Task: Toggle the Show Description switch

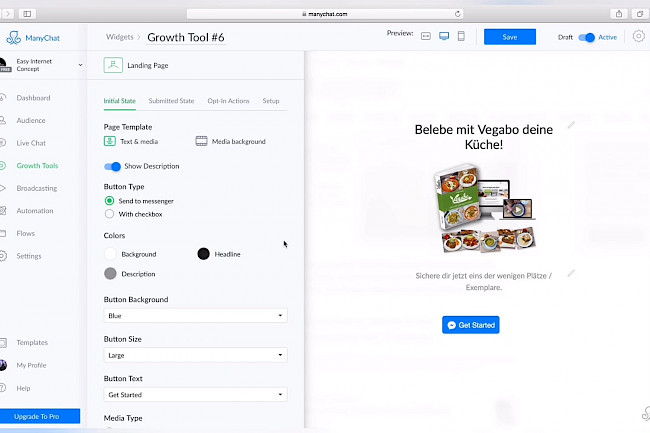Action: click(113, 166)
